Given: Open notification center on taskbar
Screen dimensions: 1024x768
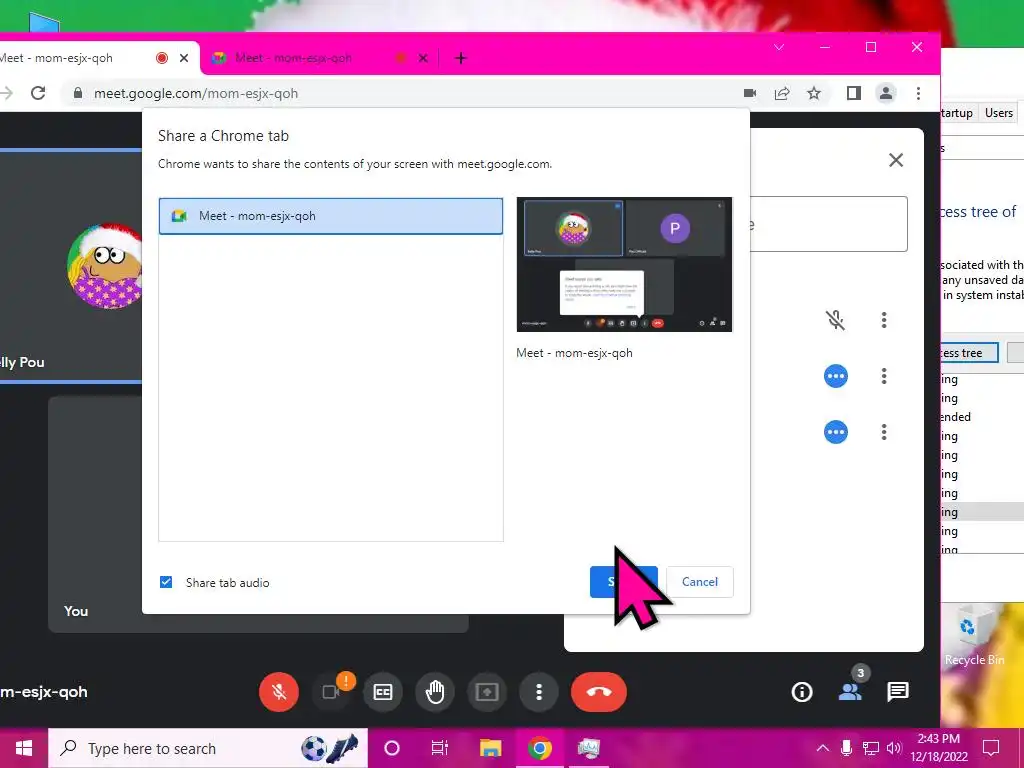Looking at the screenshot, I should pos(991,748).
